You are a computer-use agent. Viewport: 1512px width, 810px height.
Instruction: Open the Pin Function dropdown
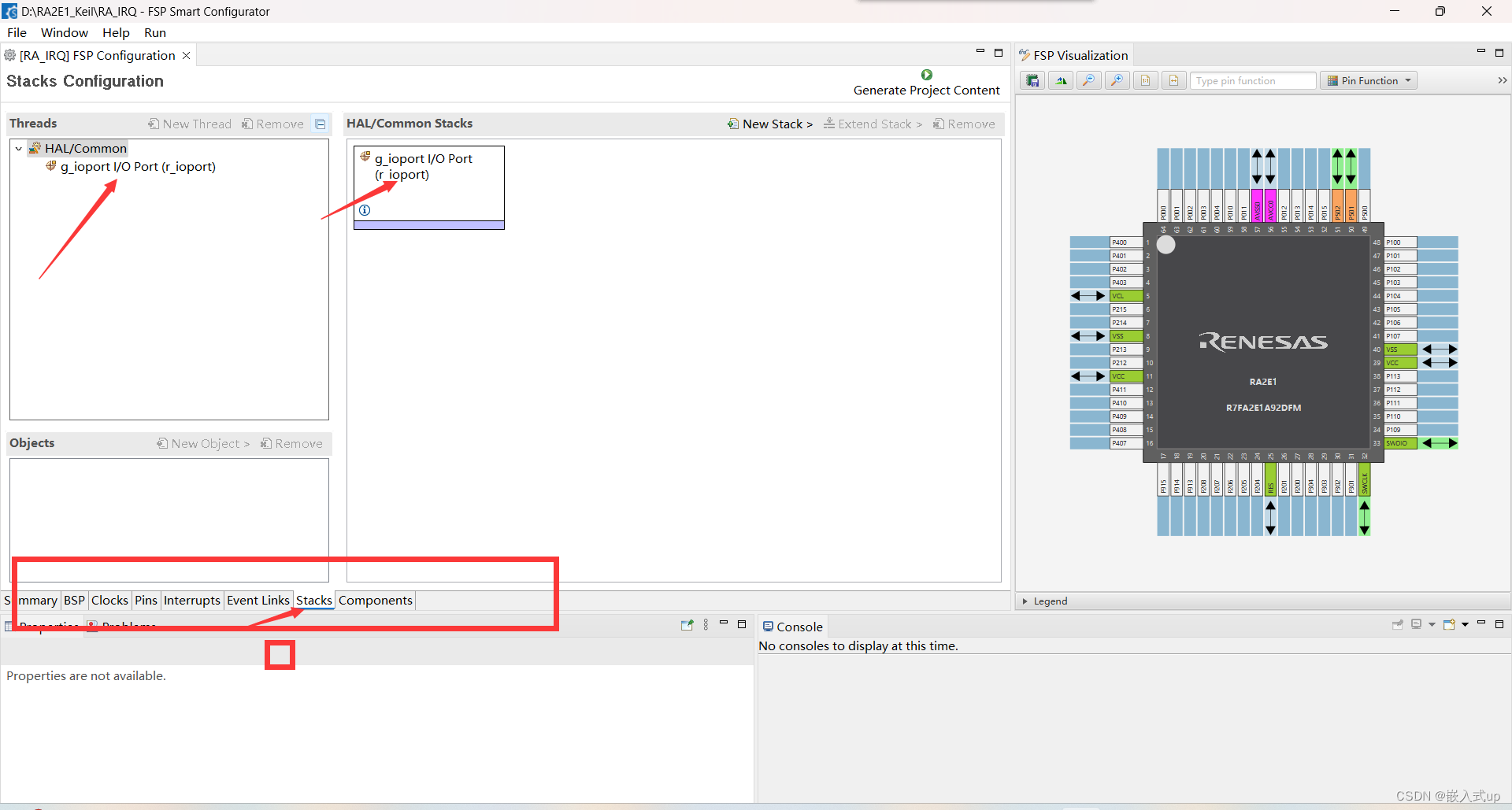coord(1369,80)
